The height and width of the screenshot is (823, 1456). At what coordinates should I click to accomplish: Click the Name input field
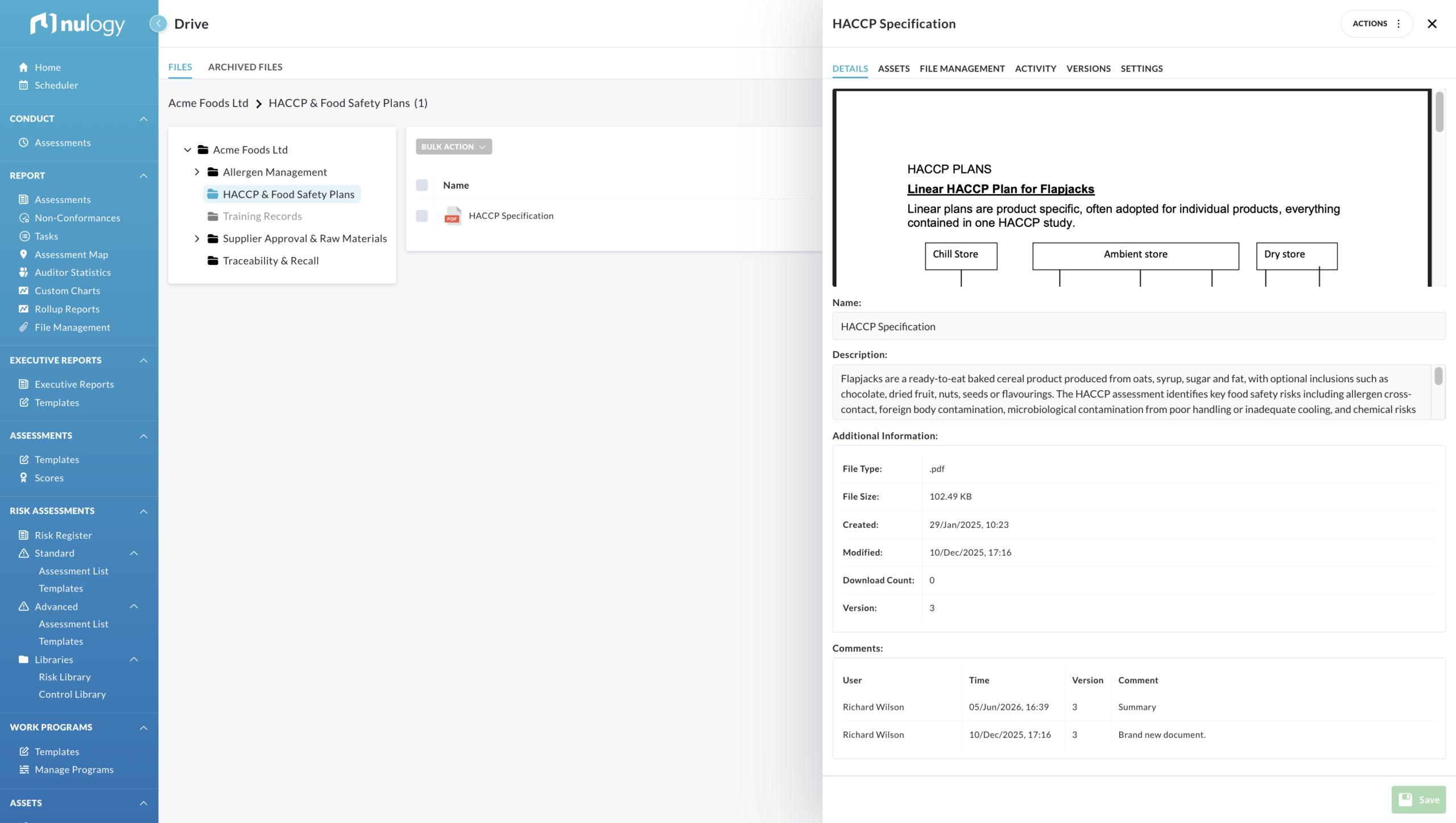coord(1139,326)
